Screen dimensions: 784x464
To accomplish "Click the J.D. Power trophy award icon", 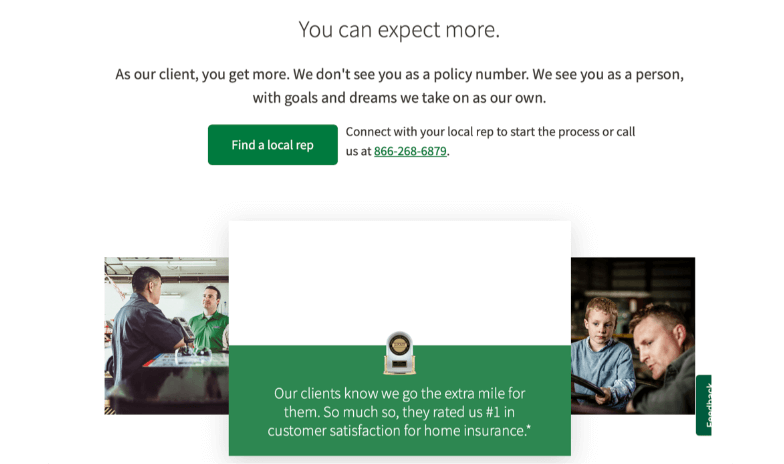I will (399, 353).
